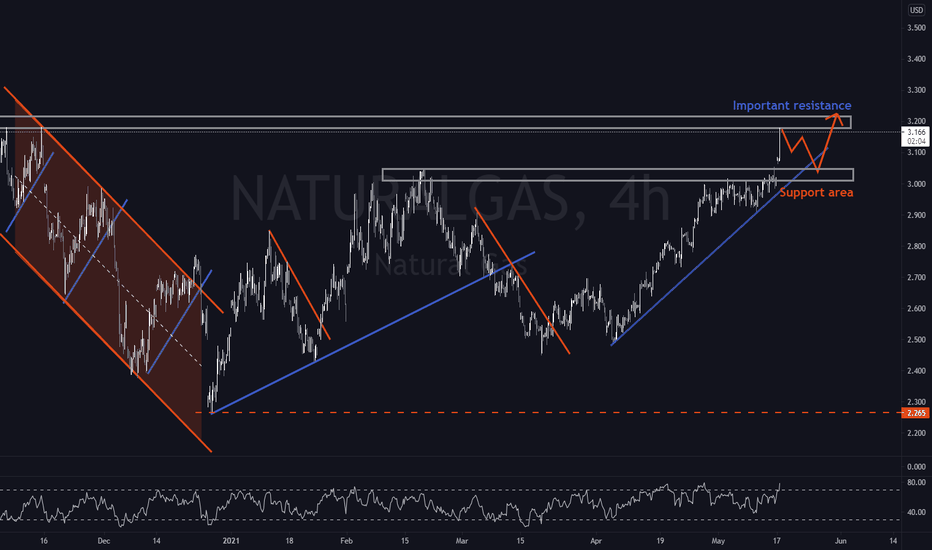
Task: Select the orange 2.265 price level label
Action: coord(916,413)
